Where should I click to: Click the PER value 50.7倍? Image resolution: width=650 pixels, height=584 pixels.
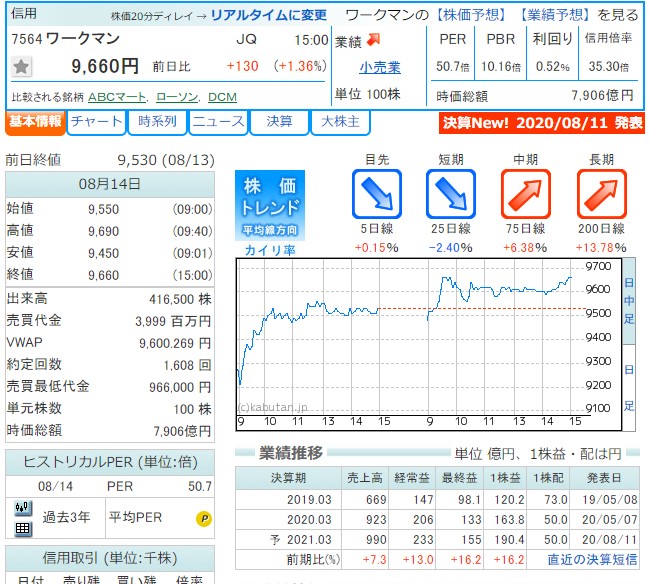point(453,66)
